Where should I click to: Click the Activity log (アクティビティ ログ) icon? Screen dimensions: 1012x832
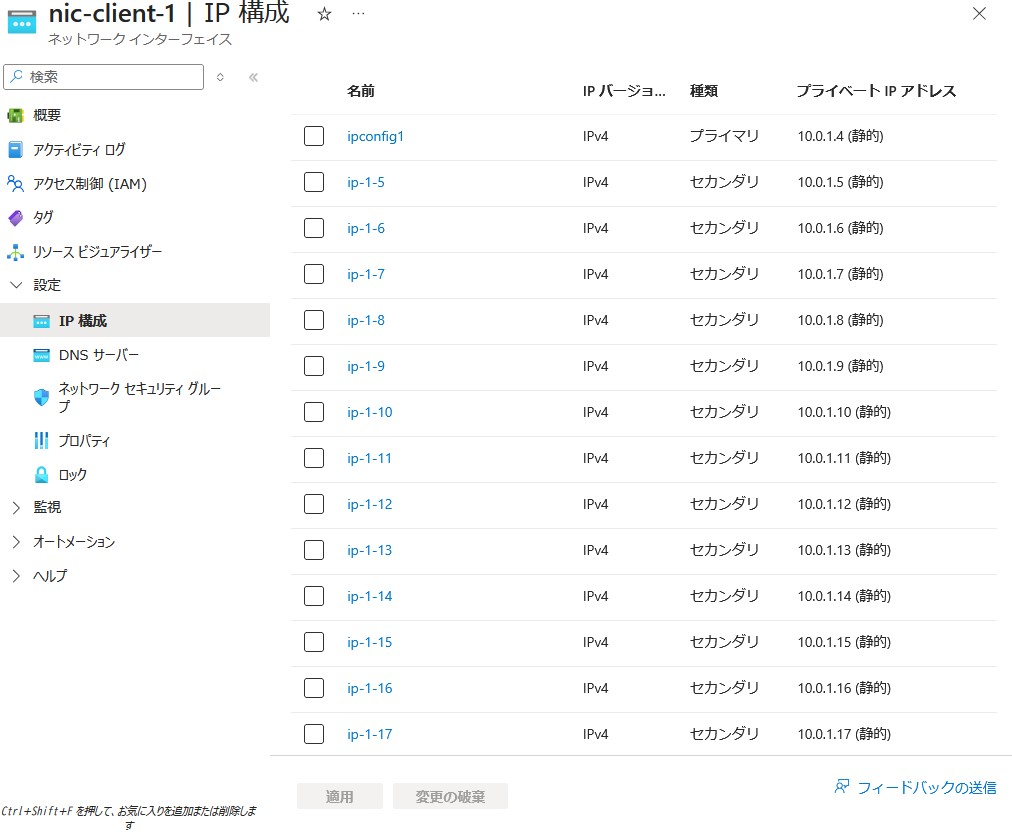point(15,150)
